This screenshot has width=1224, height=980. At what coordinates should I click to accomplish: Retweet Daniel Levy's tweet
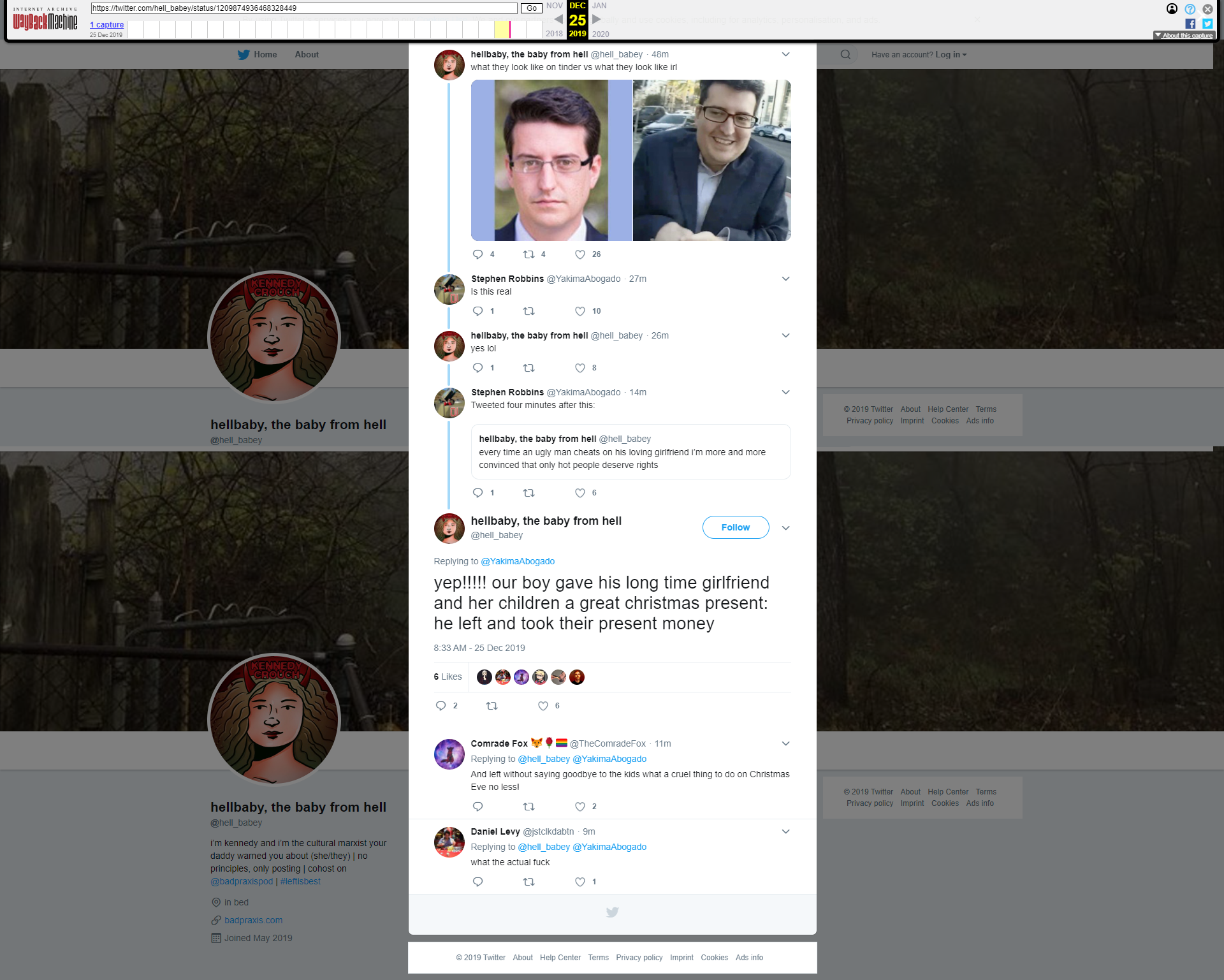(x=528, y=882)
